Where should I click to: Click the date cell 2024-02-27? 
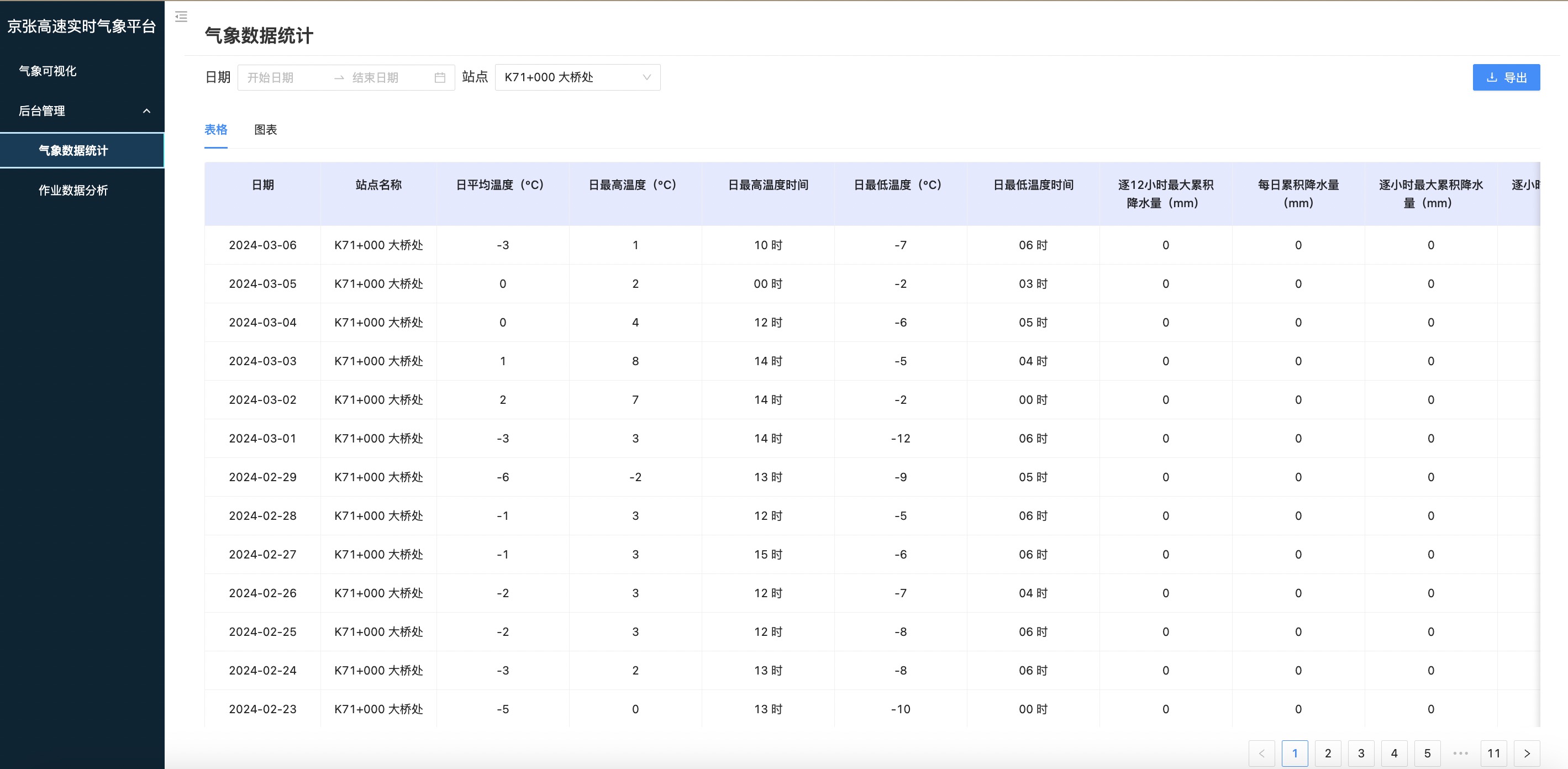(x=262, y=554)
